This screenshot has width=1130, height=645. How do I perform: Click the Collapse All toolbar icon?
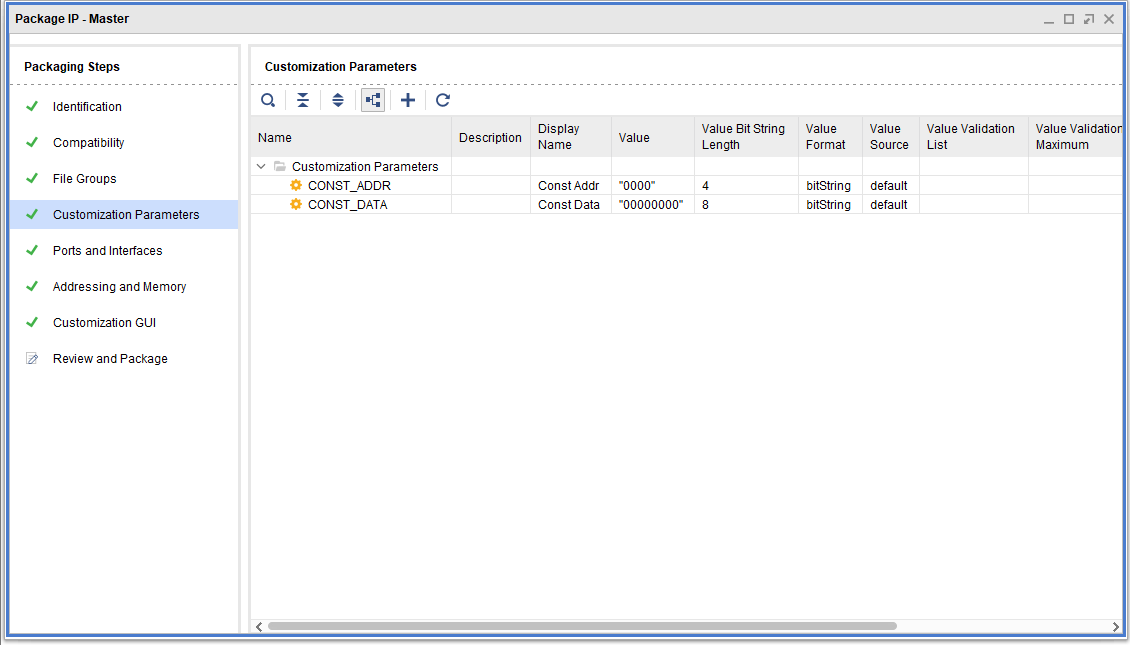coord(303,100)
